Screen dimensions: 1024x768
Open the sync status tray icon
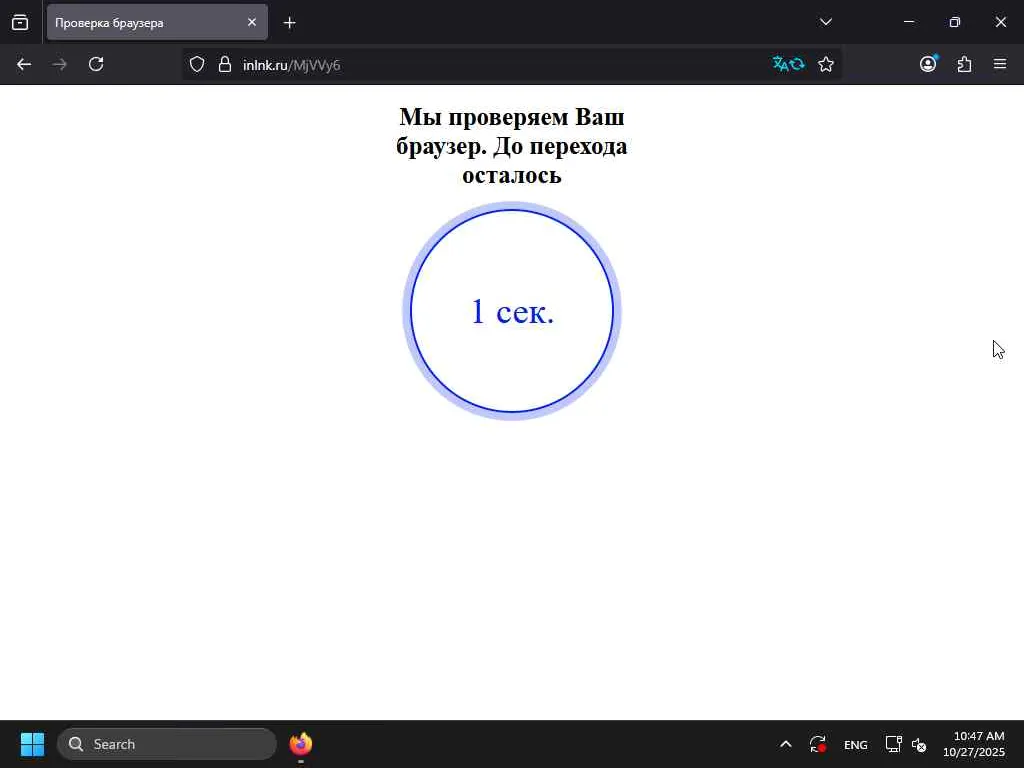(818, 744)
